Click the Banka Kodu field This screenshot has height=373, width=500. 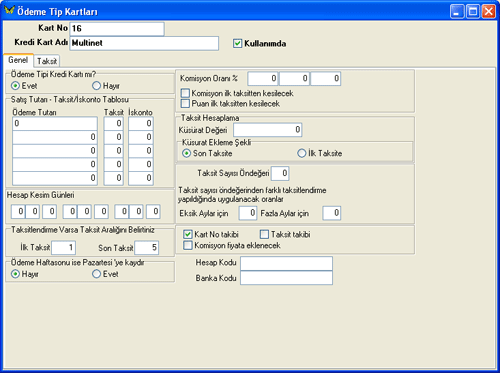[286, 278]
